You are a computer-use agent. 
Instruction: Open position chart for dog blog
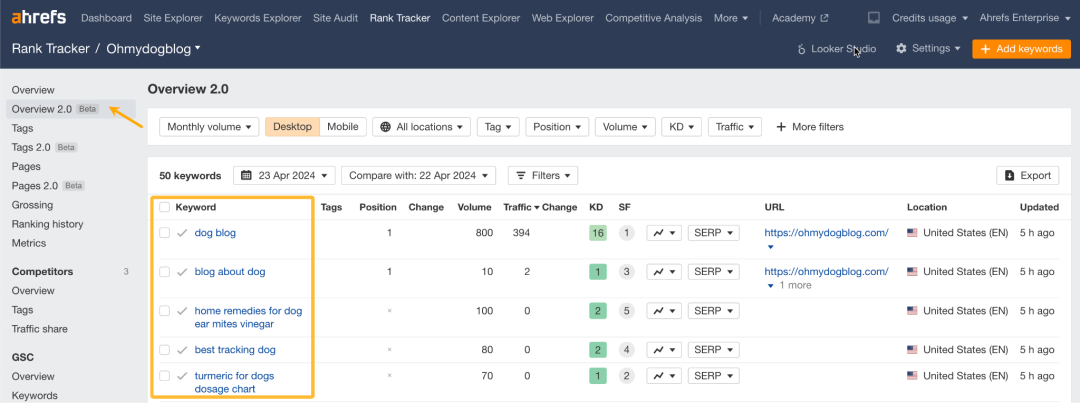coord(664,233)
